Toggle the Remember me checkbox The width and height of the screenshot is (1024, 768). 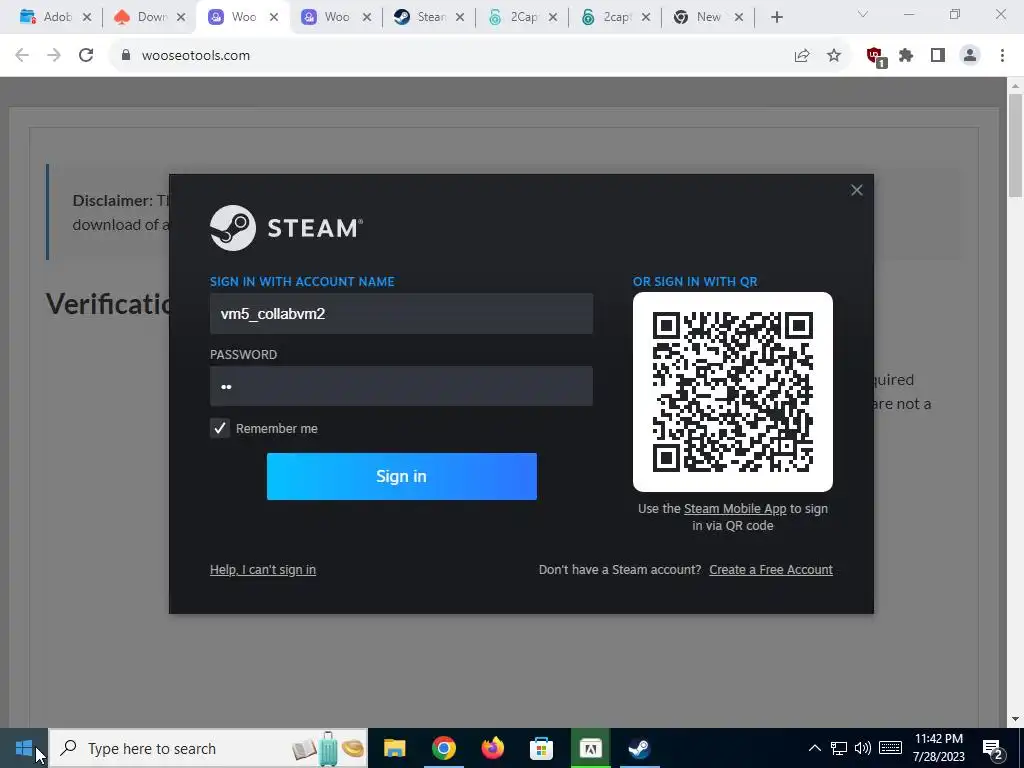pyautogui.click(x=219, y=428)
